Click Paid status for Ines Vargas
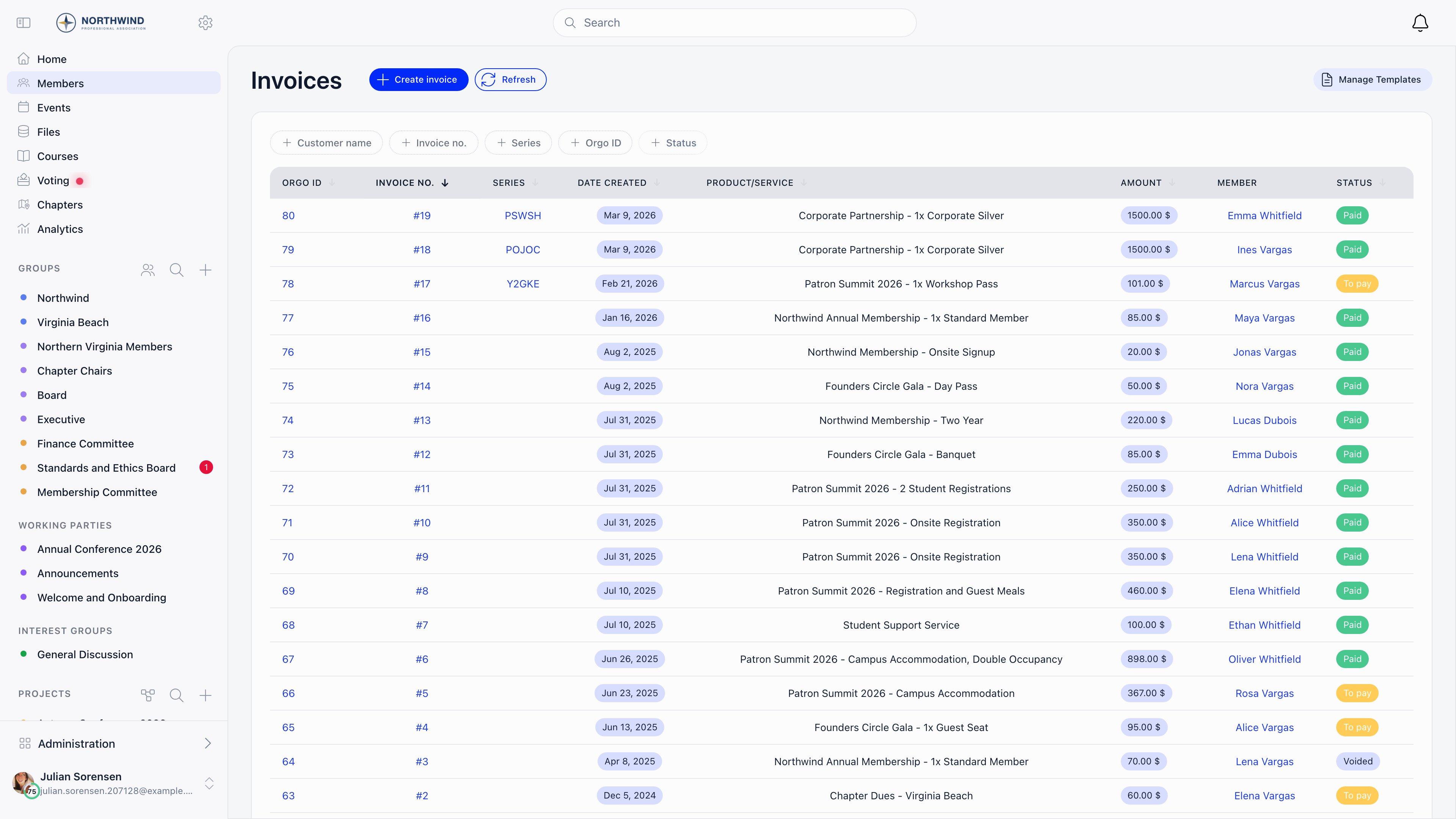This screenshot has width=1456, height=819. [1352, 249]
